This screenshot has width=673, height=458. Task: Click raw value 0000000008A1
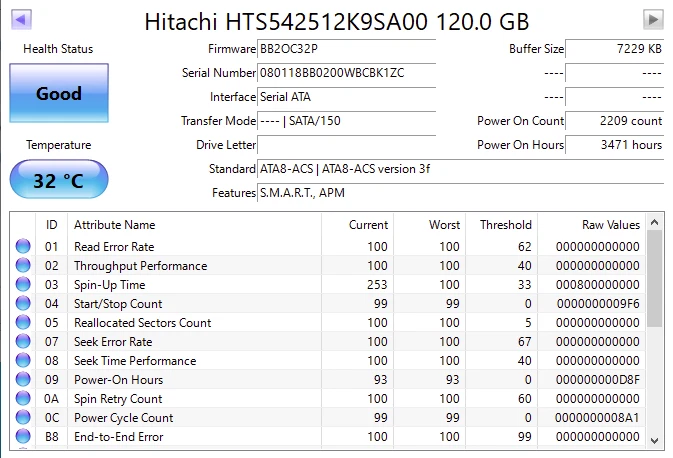(x=597, y=418)
